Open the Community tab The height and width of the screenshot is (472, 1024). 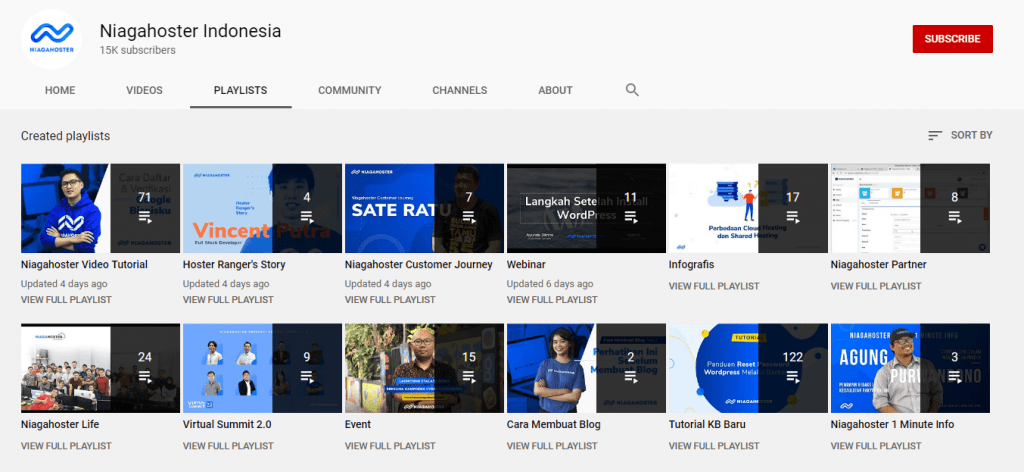[x=349, y=90]
